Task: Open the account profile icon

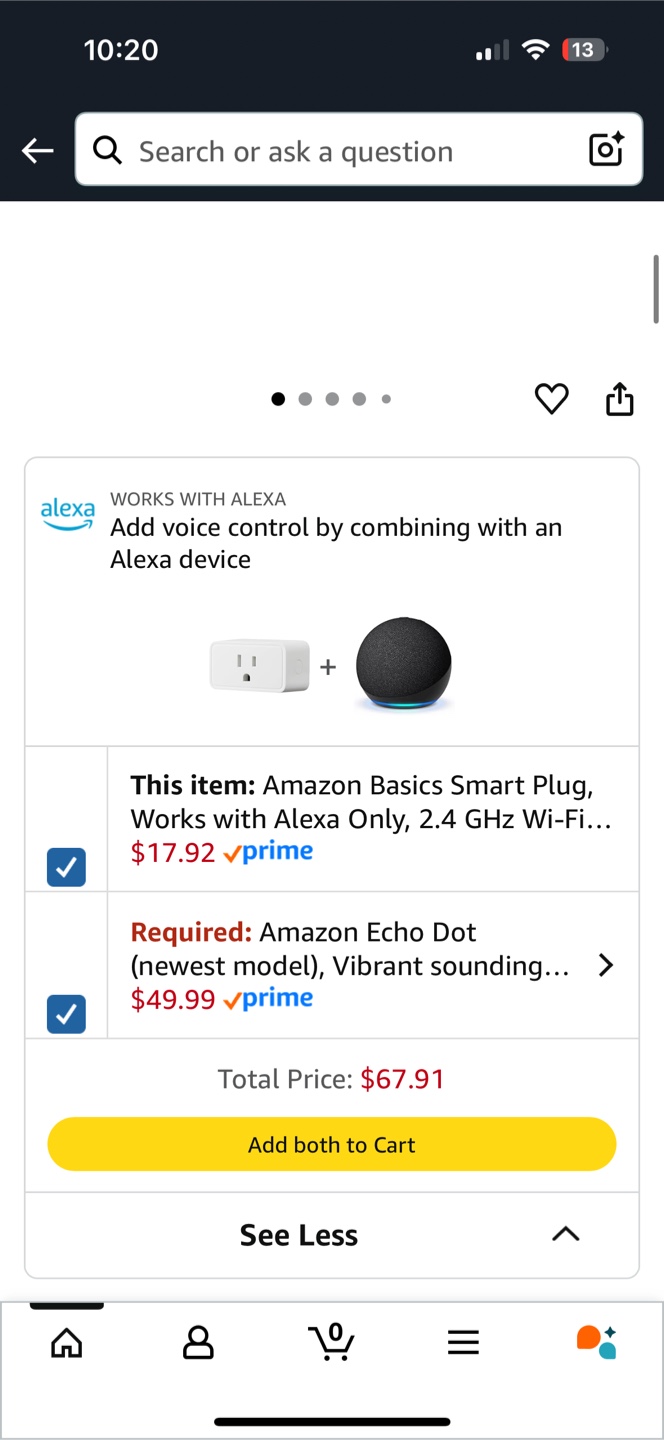Action: [198, 1343]
